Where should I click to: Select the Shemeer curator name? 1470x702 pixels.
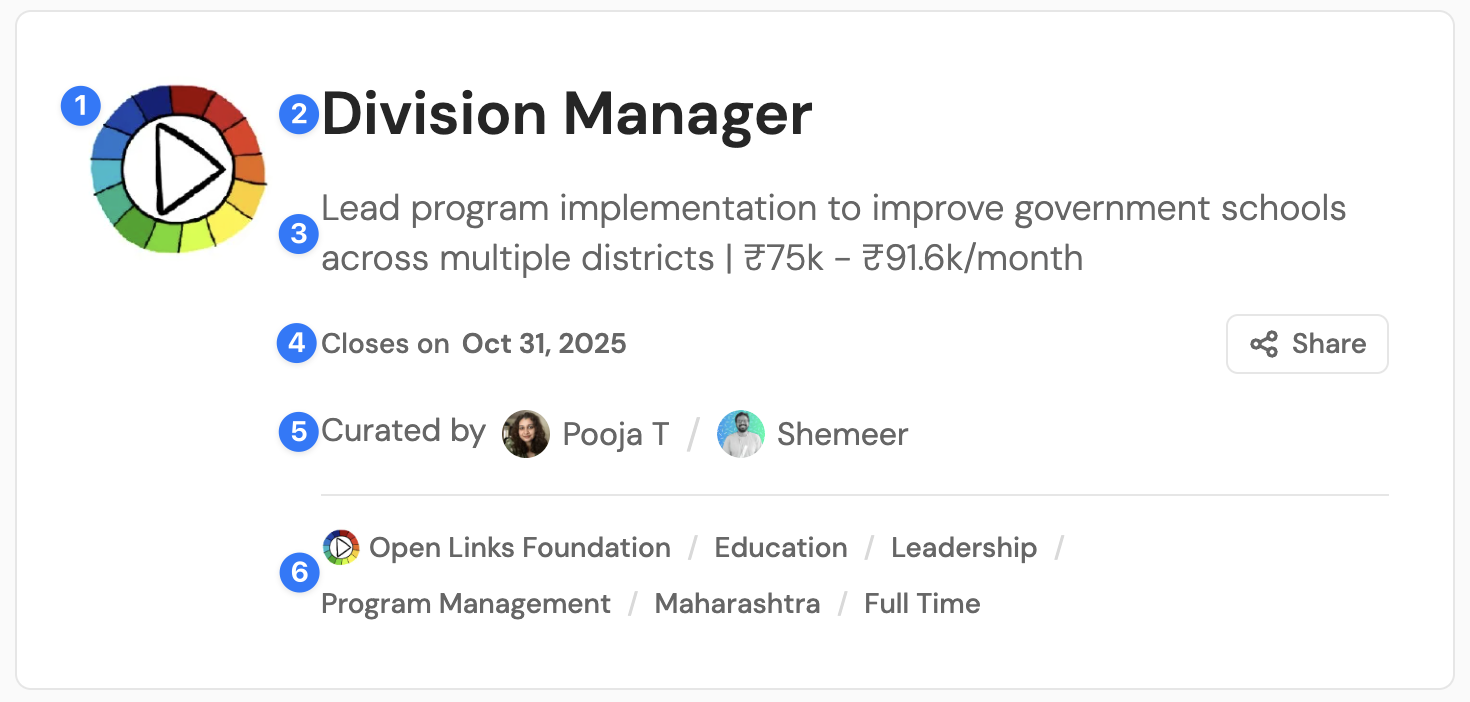pyautogui.click(x=842, y=434)
